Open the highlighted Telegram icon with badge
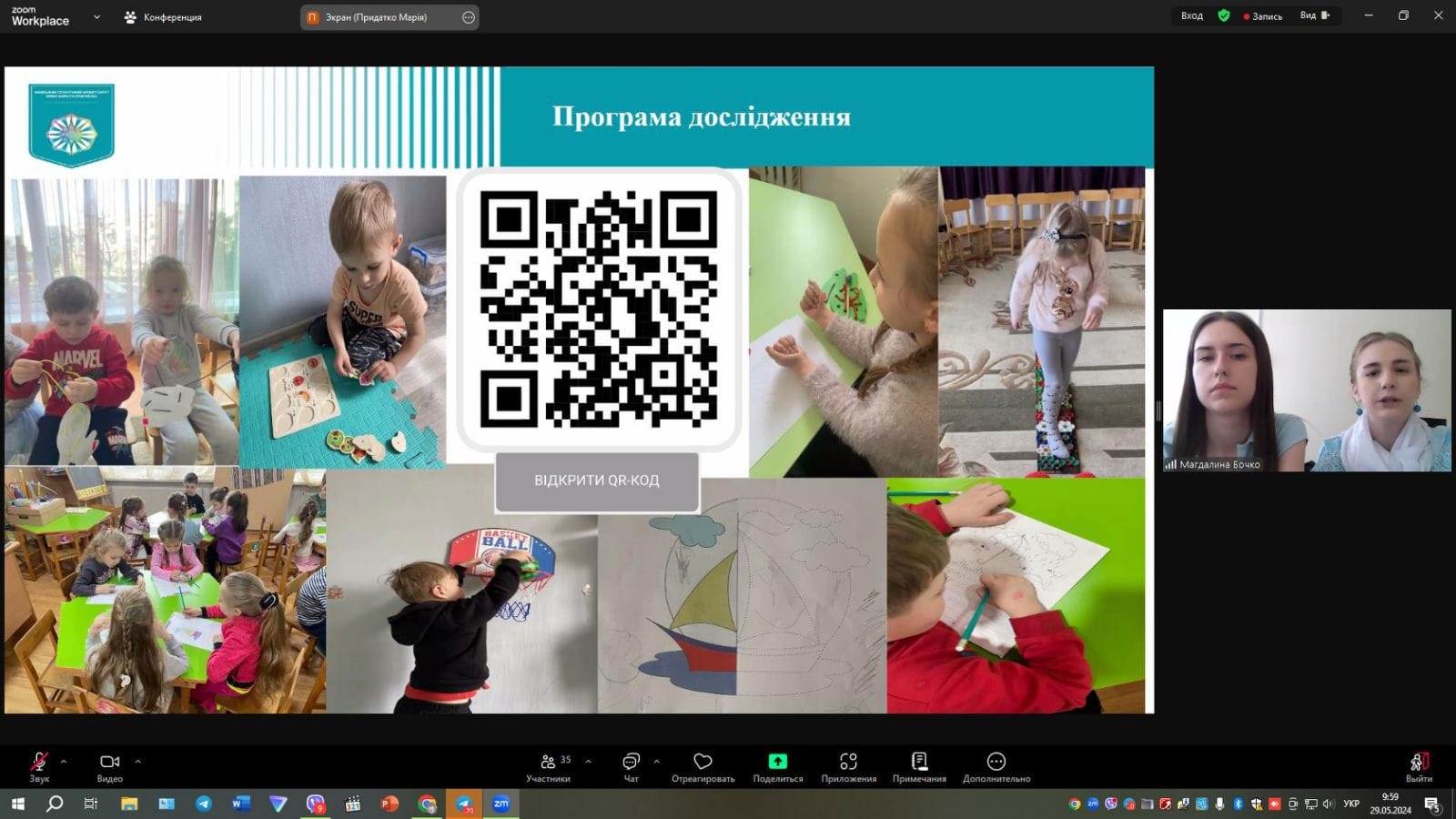This screenshot has height=819, width=1456. tap(464, 804)
